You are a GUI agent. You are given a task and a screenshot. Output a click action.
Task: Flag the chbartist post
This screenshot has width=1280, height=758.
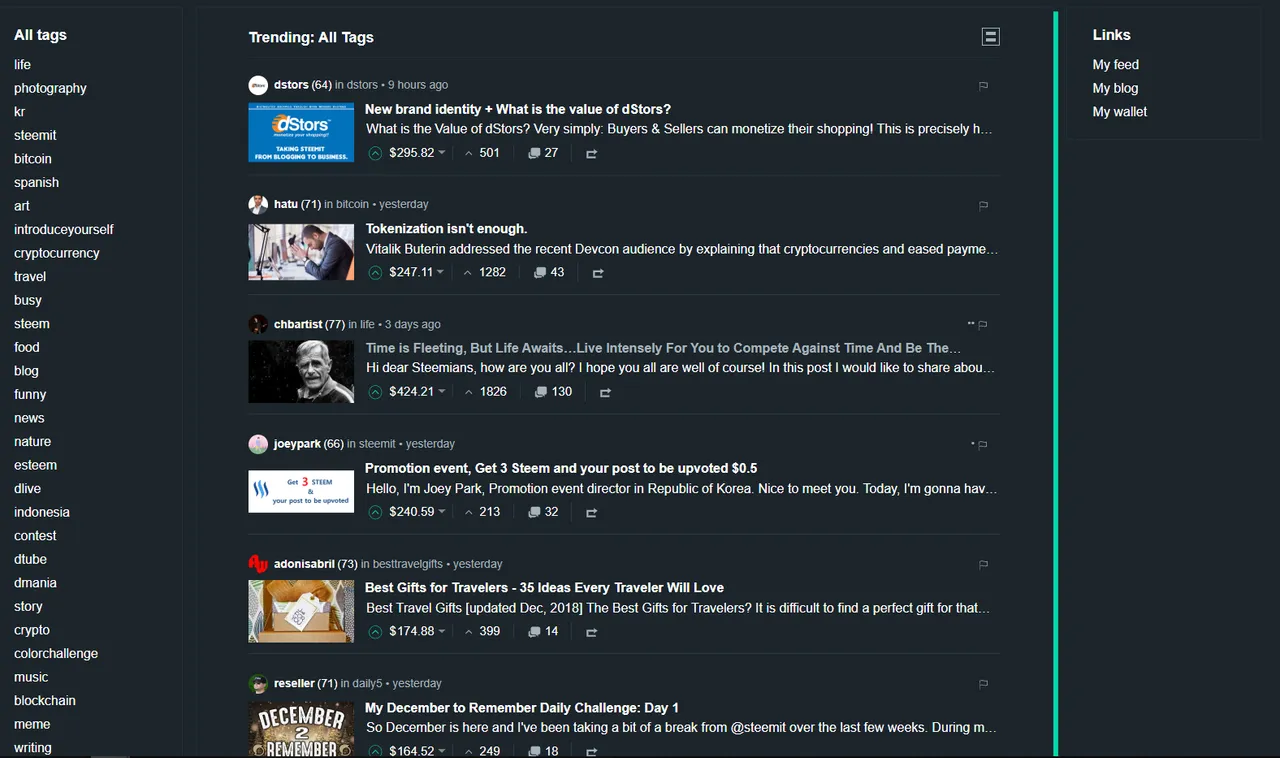click(x=983, y=324)
